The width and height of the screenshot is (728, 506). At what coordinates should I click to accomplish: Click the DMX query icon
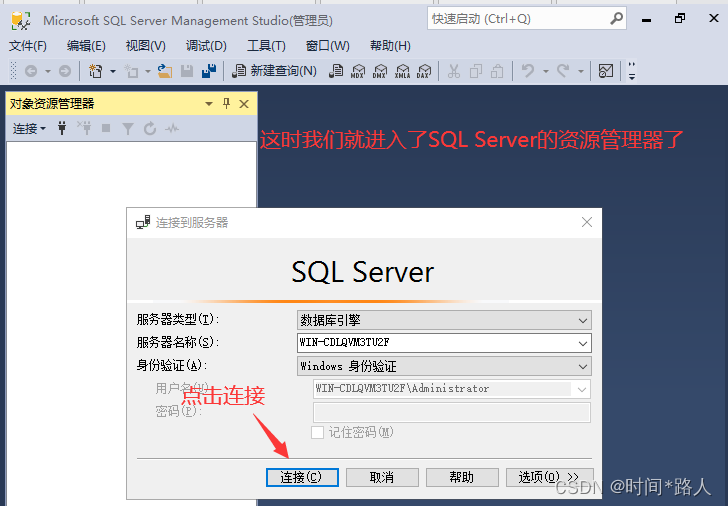click(379, 71)
